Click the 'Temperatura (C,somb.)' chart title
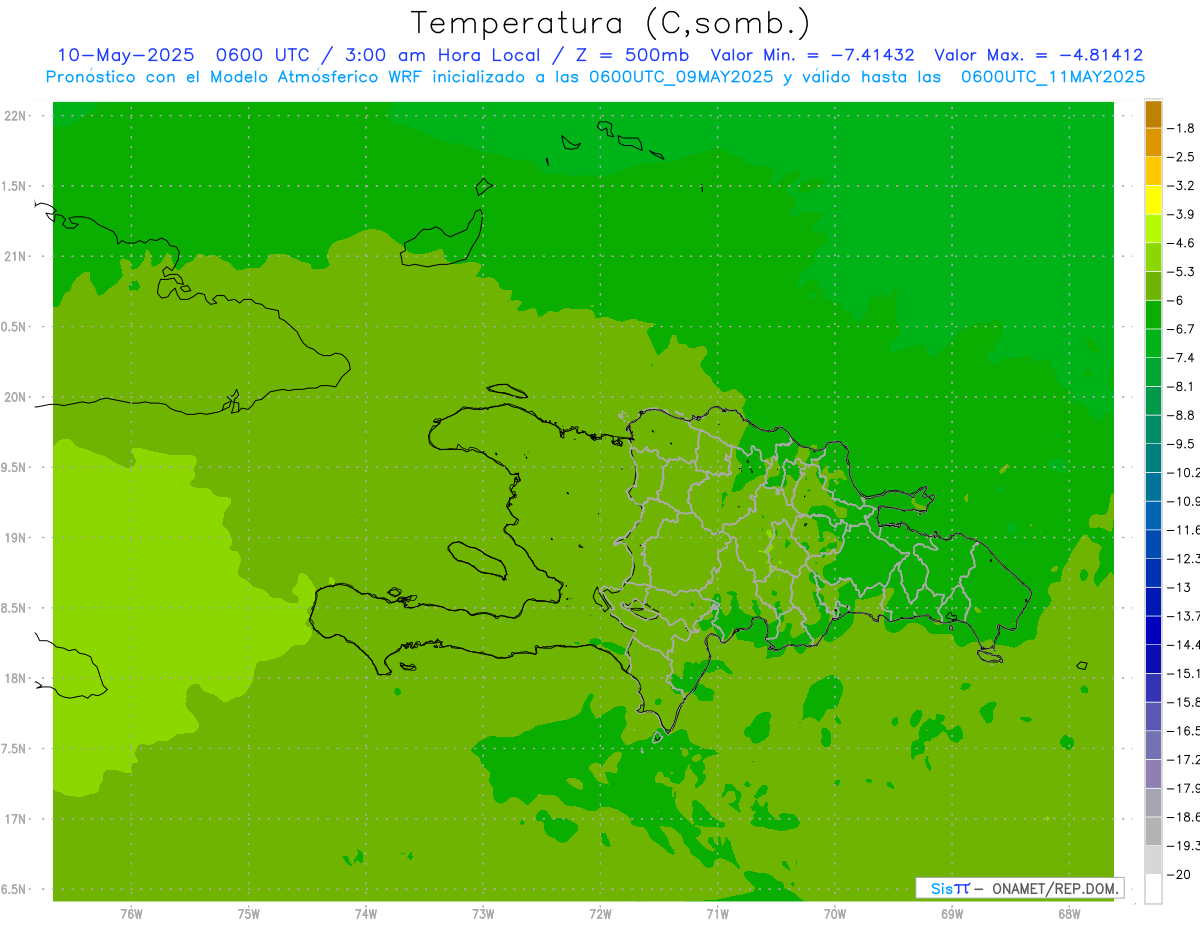Viewport: 1200px width, 927px height. [x=611, y=23]
